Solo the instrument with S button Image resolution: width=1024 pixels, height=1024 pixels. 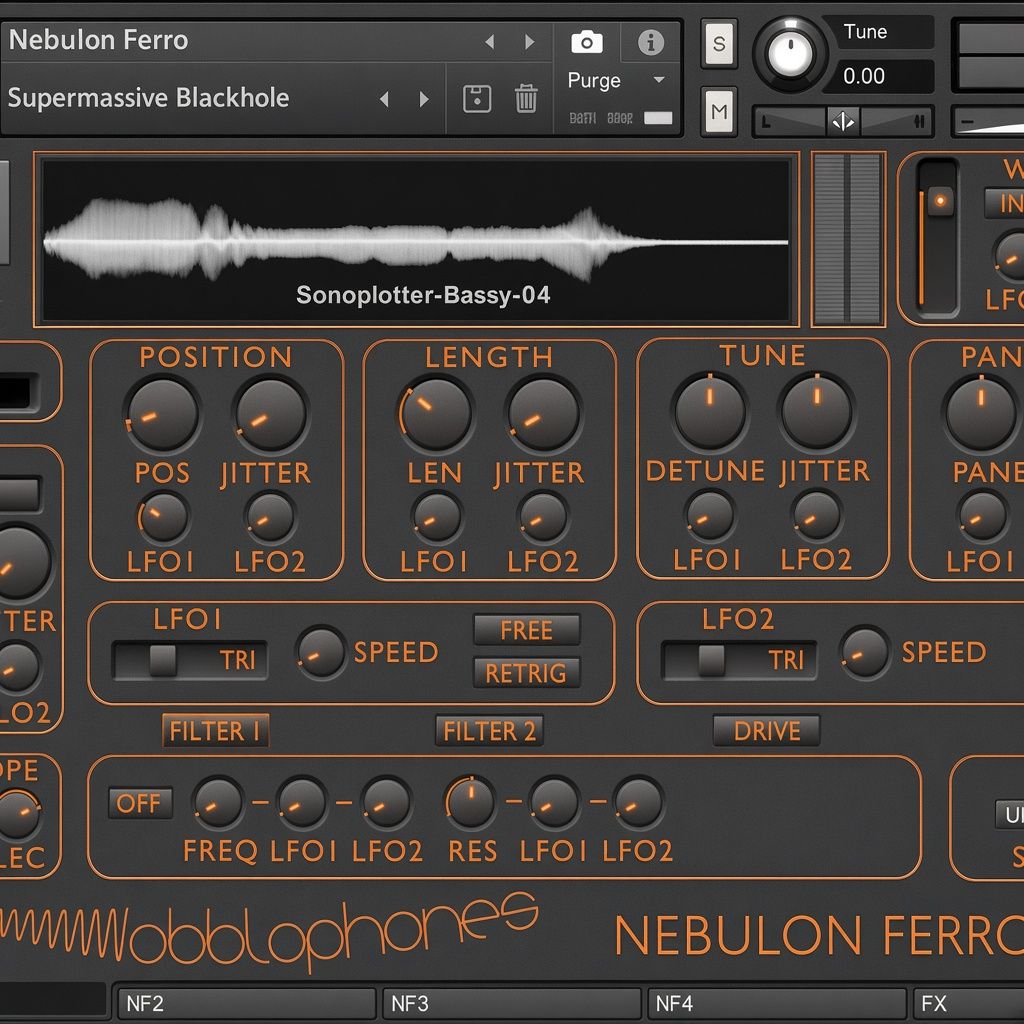point(719,44)
